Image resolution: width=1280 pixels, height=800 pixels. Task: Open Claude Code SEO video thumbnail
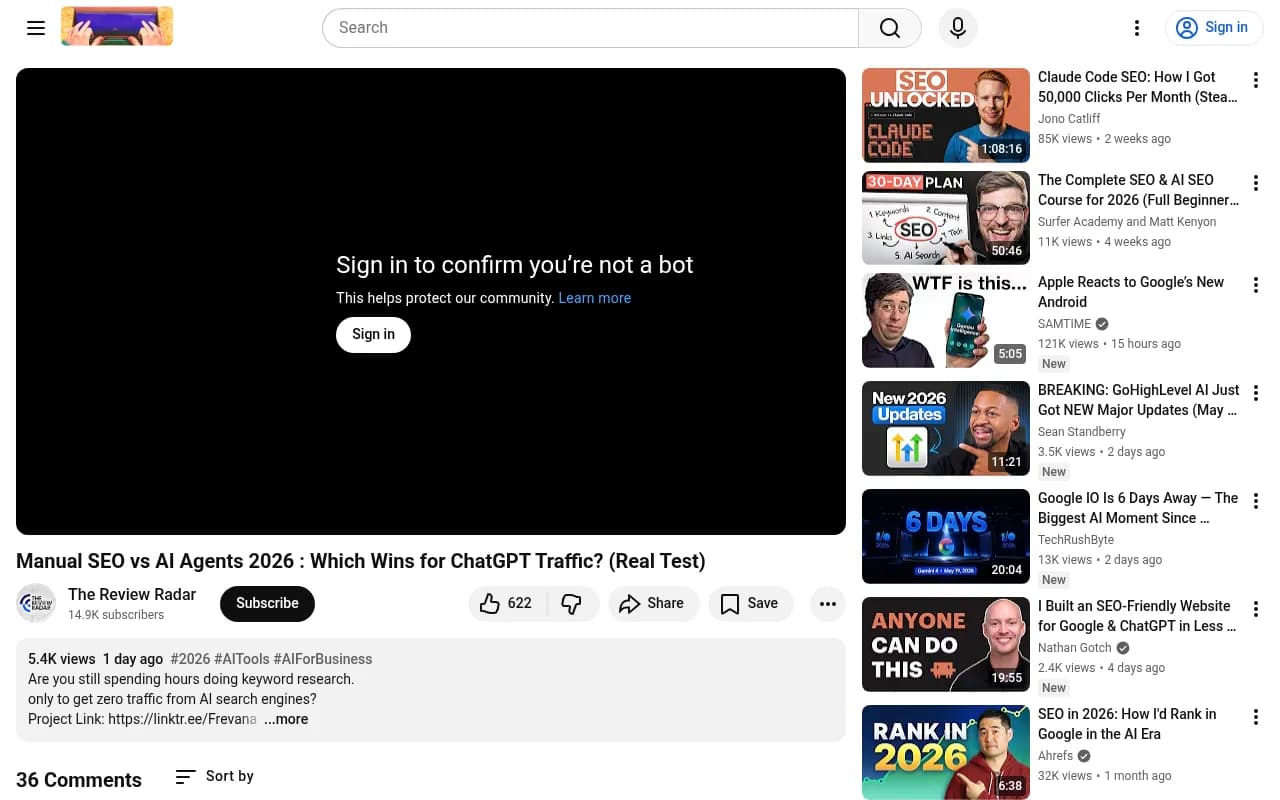pos(946,115)
